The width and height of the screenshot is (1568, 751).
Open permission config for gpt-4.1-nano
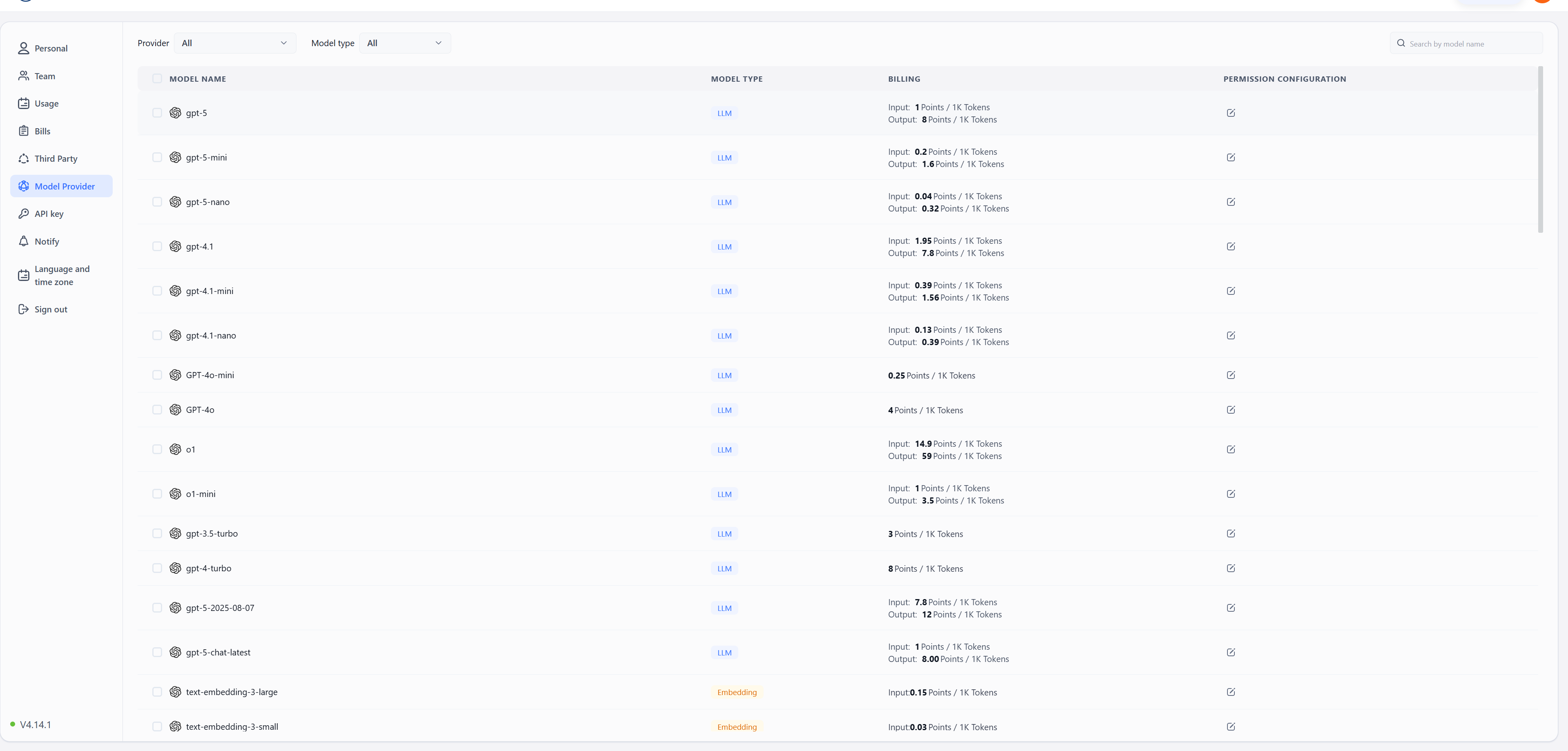point(1231,335)
